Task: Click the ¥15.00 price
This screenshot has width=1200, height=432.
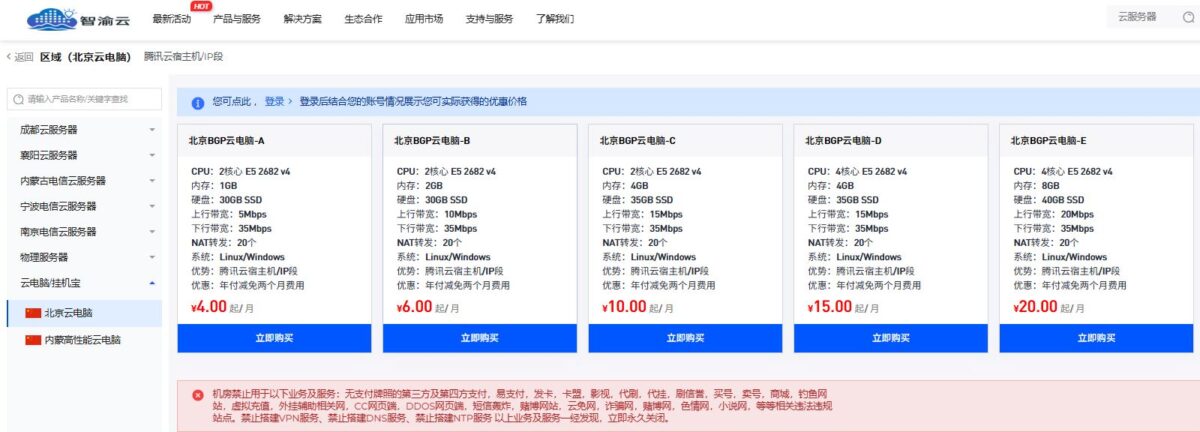Action: [830, 307]
